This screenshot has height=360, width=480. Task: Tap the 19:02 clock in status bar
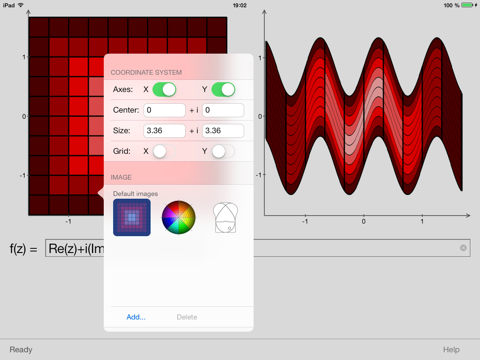pos(240,5)
